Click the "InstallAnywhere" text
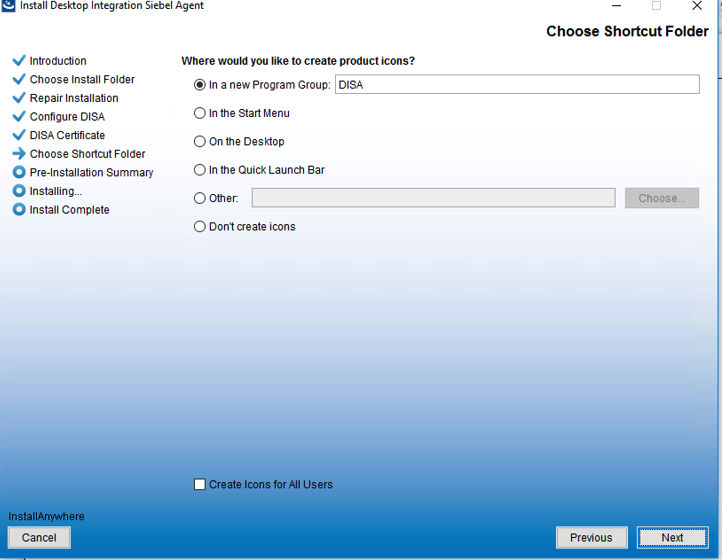The width and height of the screenshot is (722, 560). coord(46,516)
